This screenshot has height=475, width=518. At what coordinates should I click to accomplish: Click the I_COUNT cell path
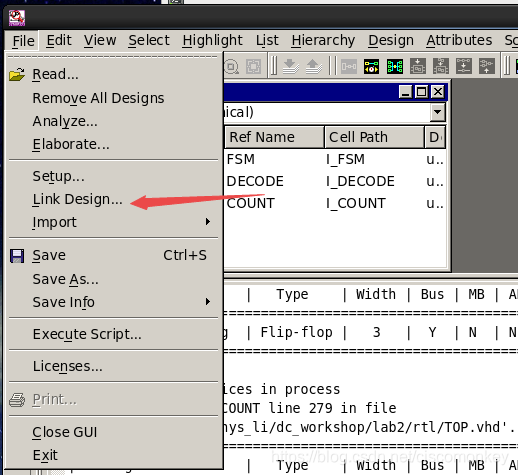(356, 203)
